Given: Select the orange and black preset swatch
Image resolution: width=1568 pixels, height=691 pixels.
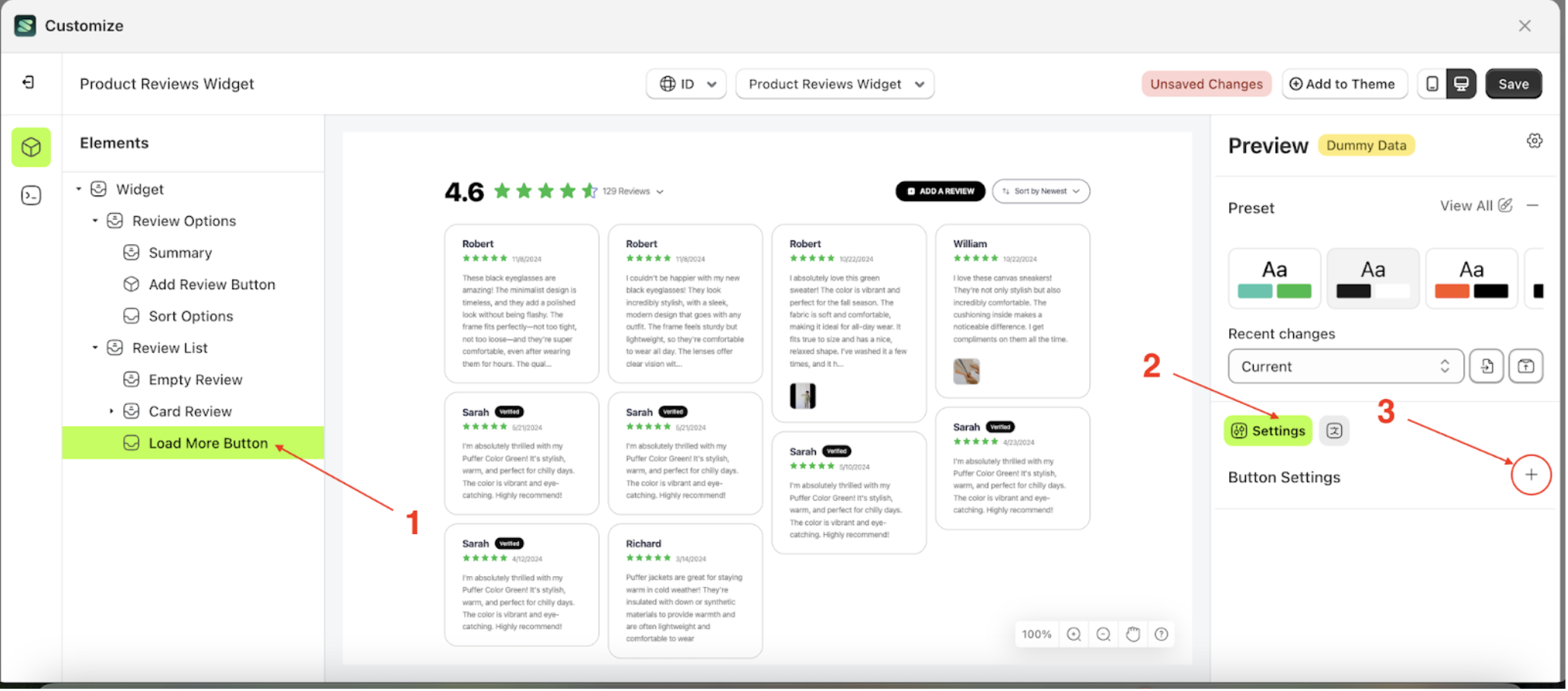Looking at the screenshot, I should [x=1471, y=279].
